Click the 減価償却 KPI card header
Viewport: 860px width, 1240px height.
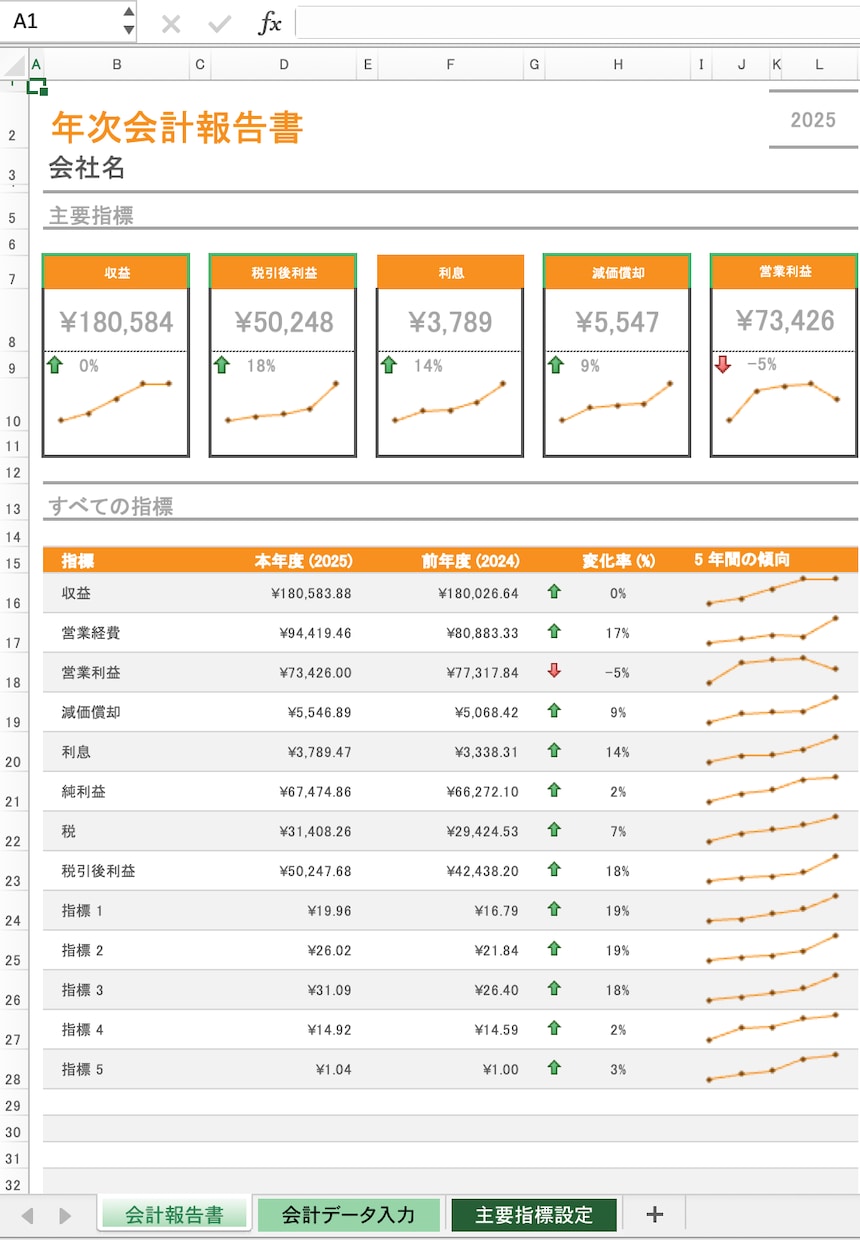click(x=617, y=272)
